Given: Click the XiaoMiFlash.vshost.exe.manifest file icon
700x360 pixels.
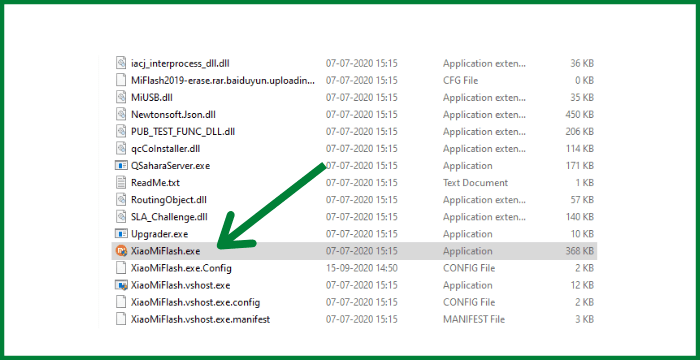Looking at the screenshot, I should [121, 319].
